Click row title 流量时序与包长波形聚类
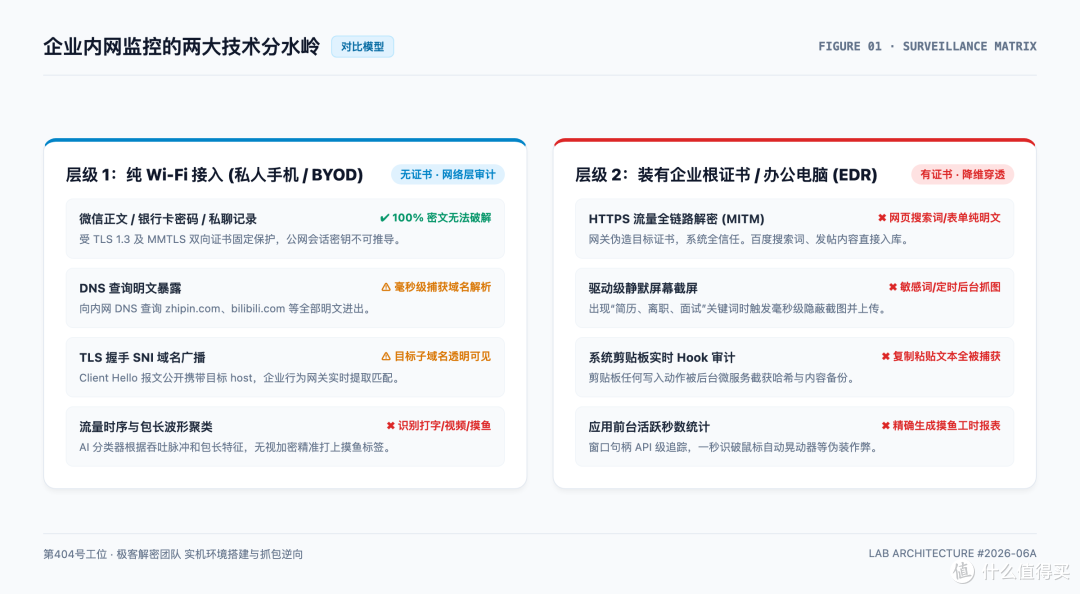Screen dimensions: 1080x594 [145, 427]
